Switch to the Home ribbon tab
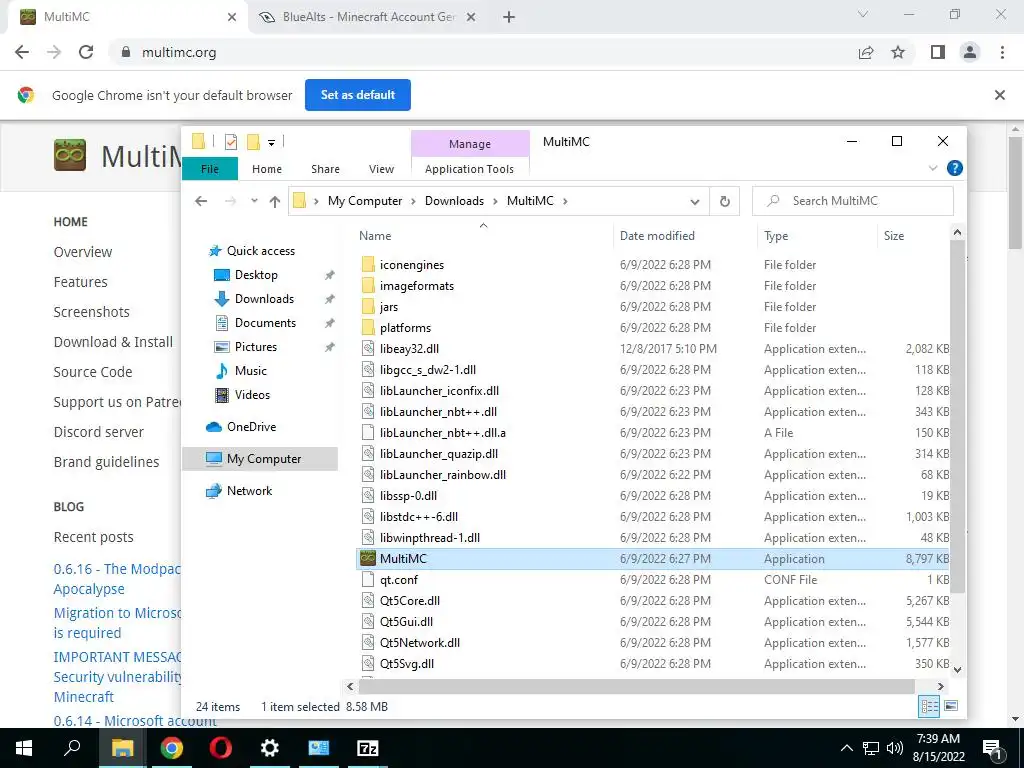The height and width of the screenshot is (768, 1024). pyautogui.click(x=266, y=169)
